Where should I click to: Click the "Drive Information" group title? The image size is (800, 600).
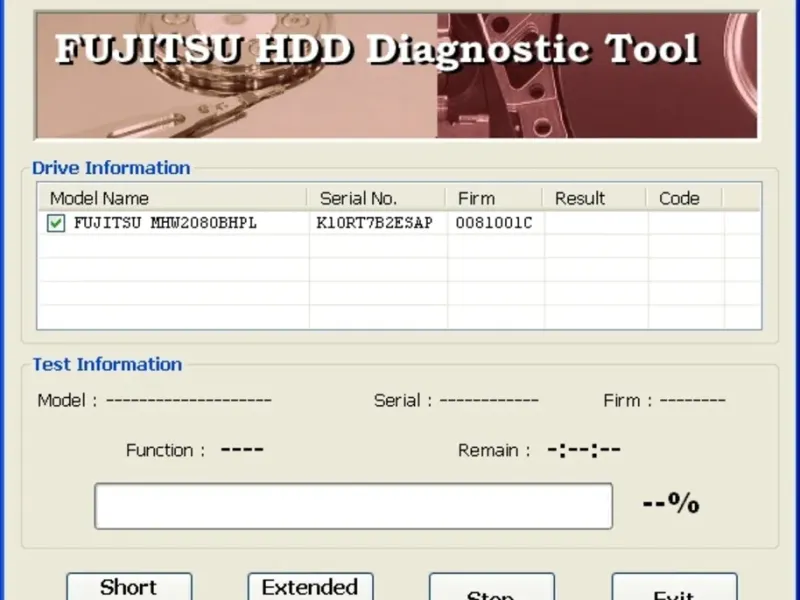(x=111, y=168)
